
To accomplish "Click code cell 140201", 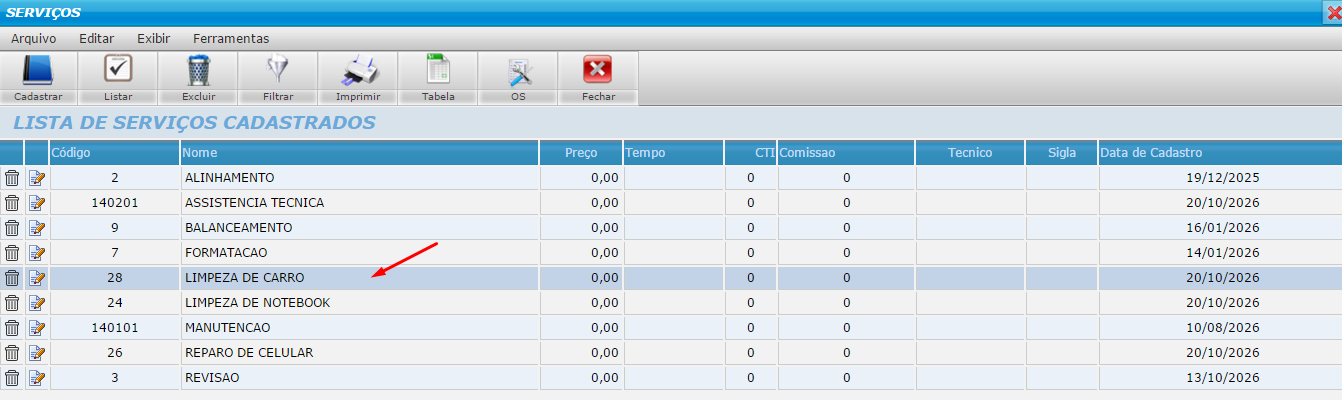I will click(115, 203).
